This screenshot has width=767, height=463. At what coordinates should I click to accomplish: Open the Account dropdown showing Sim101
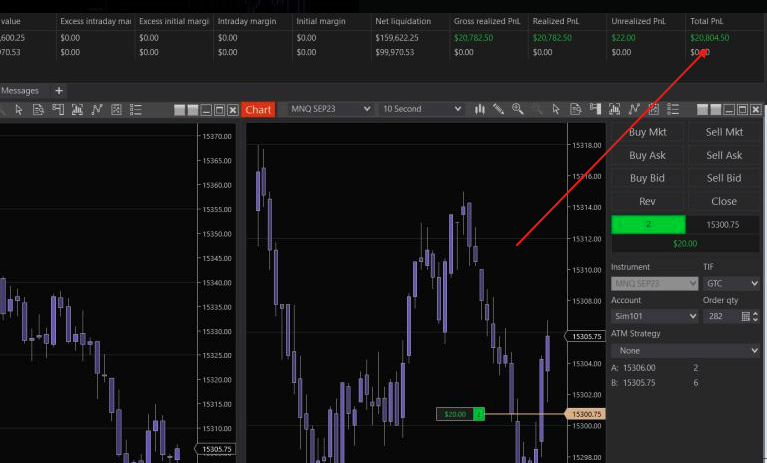pos(654,316)
